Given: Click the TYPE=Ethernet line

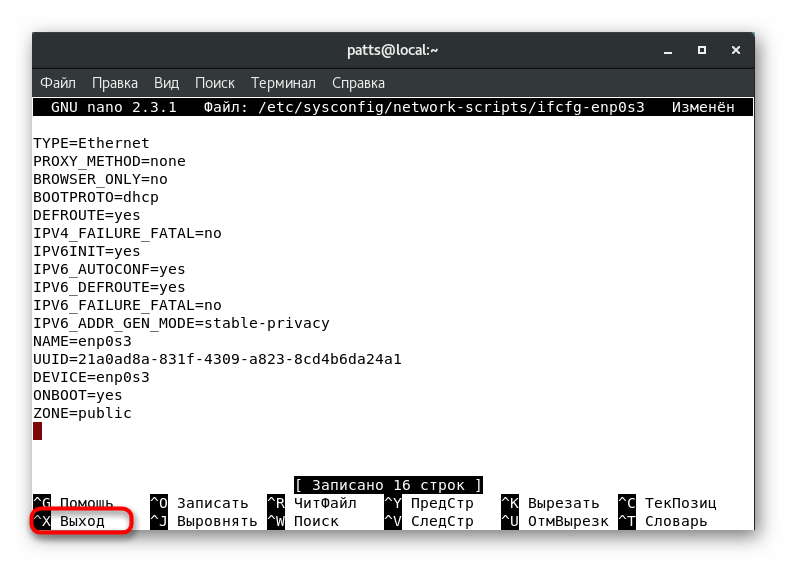Looking at the screenshot, I should tap(91, 144).
